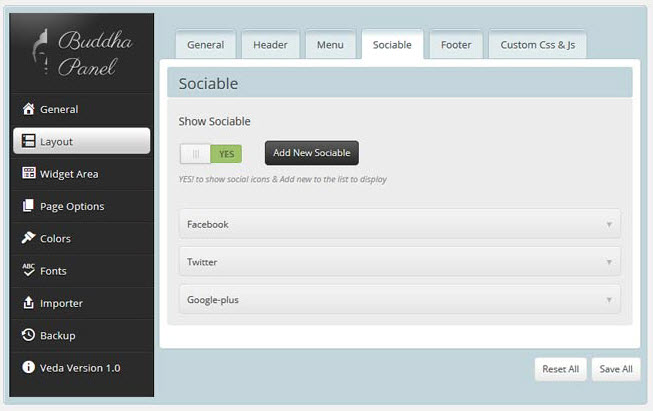Expand the Google-plus dropdown arrow
The width and height of the screenshot is (653, 411).
(609, 300)
